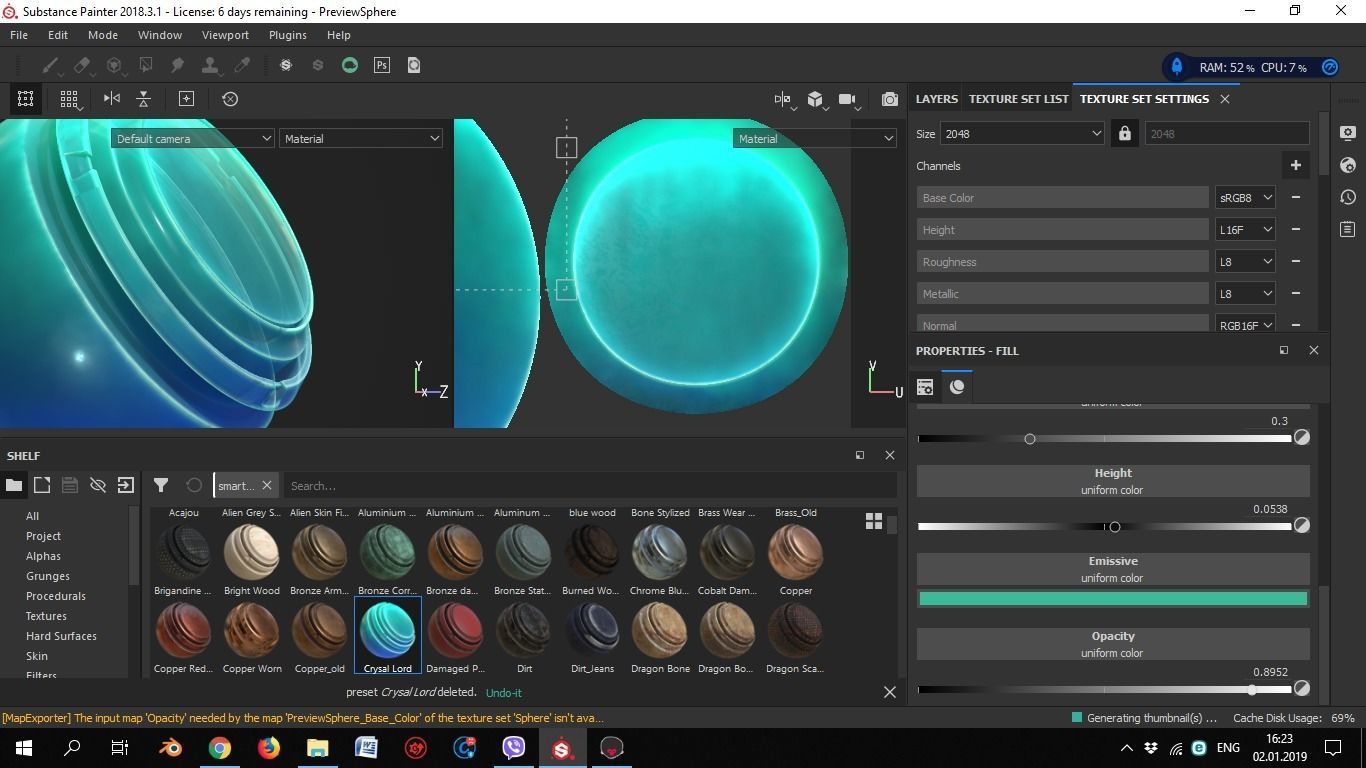
Task: Toggle the texture size lock
Action: coord(1124,133)
